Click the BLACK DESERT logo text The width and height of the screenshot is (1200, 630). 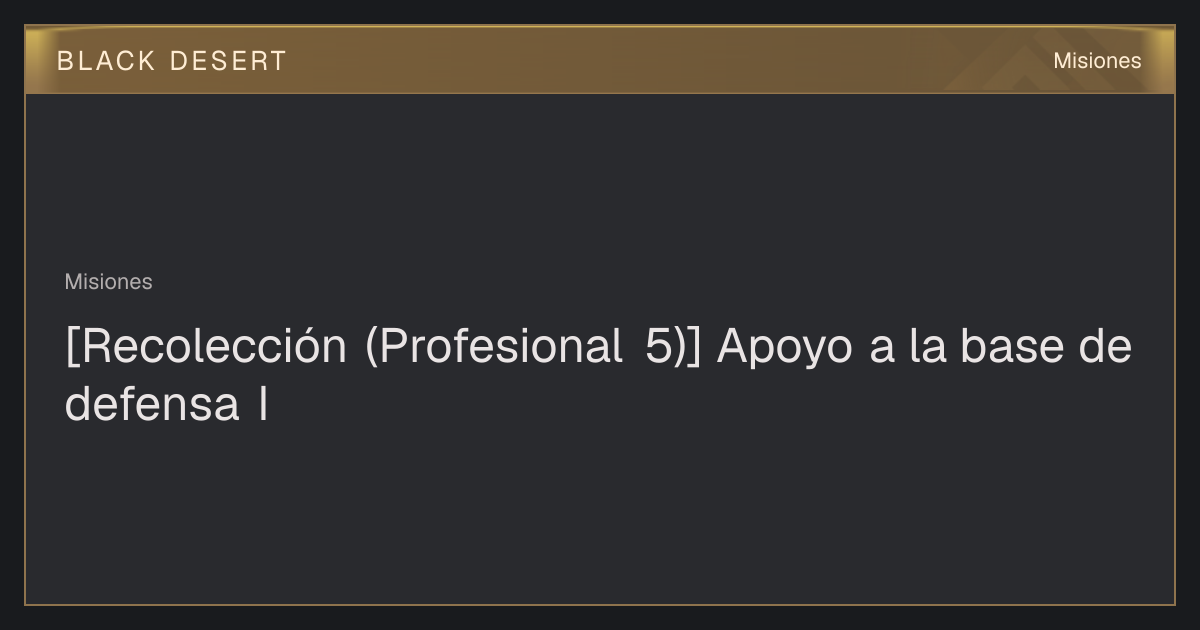tap(172, 61)
